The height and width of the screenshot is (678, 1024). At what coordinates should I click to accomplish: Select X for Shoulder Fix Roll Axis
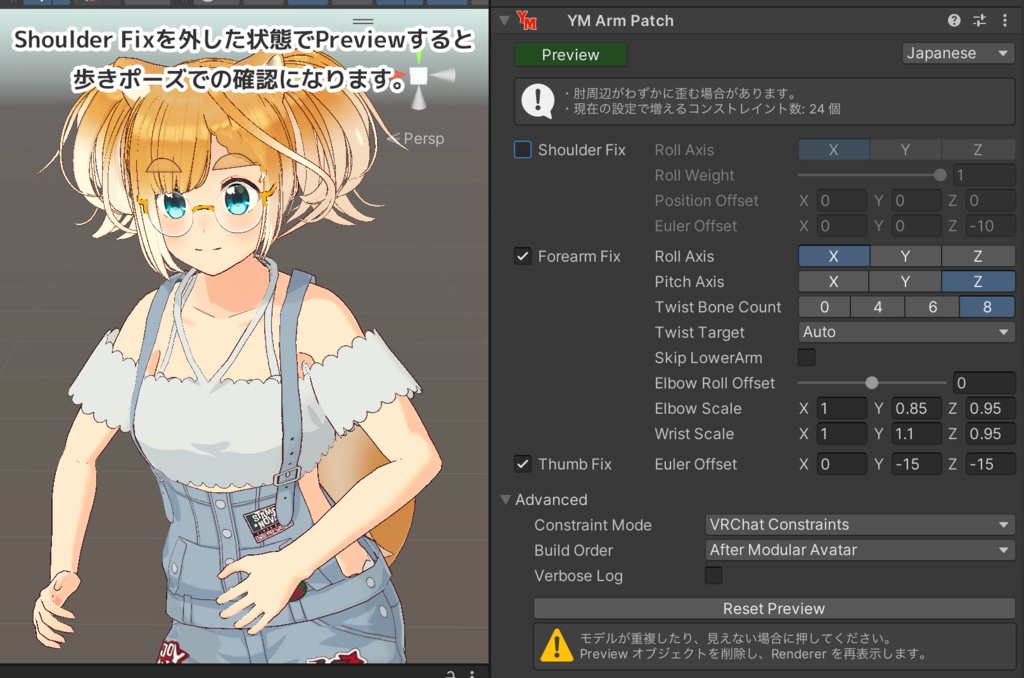pyautogui.click(x=834, y=150)
